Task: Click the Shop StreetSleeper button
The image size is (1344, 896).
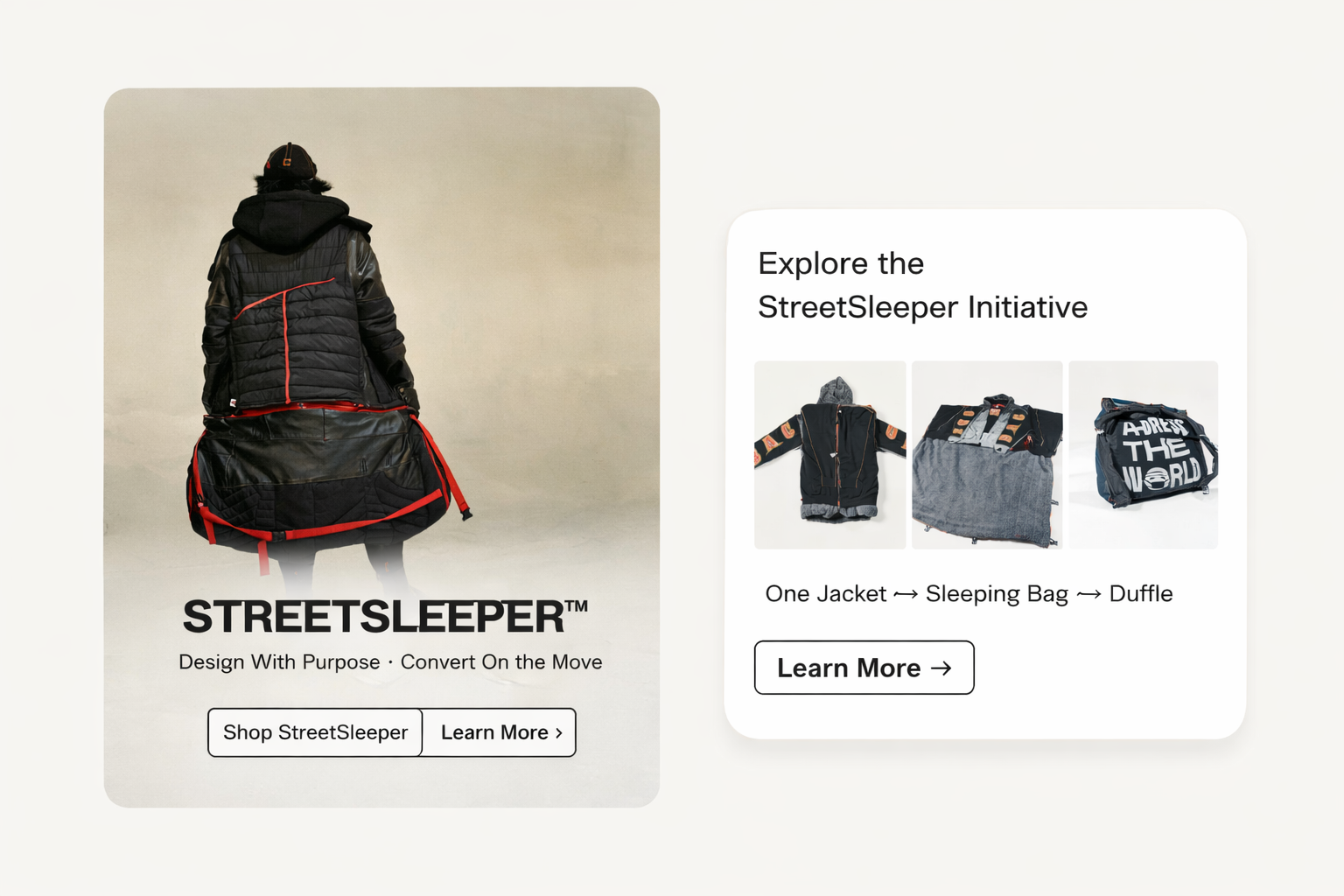Action: [x=315, y=732]
